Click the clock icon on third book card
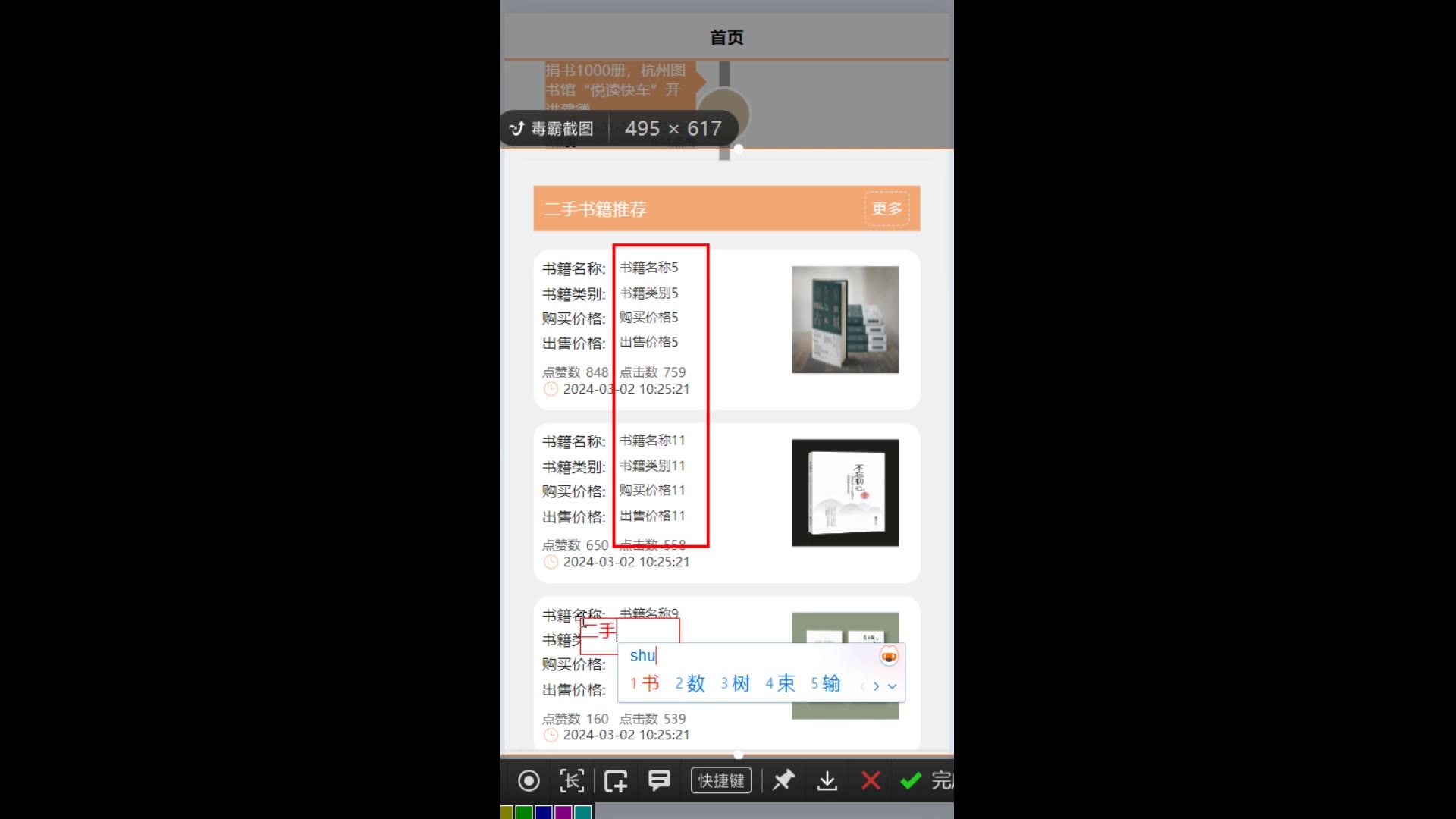 pyautogui.click(x=551, y=735)
